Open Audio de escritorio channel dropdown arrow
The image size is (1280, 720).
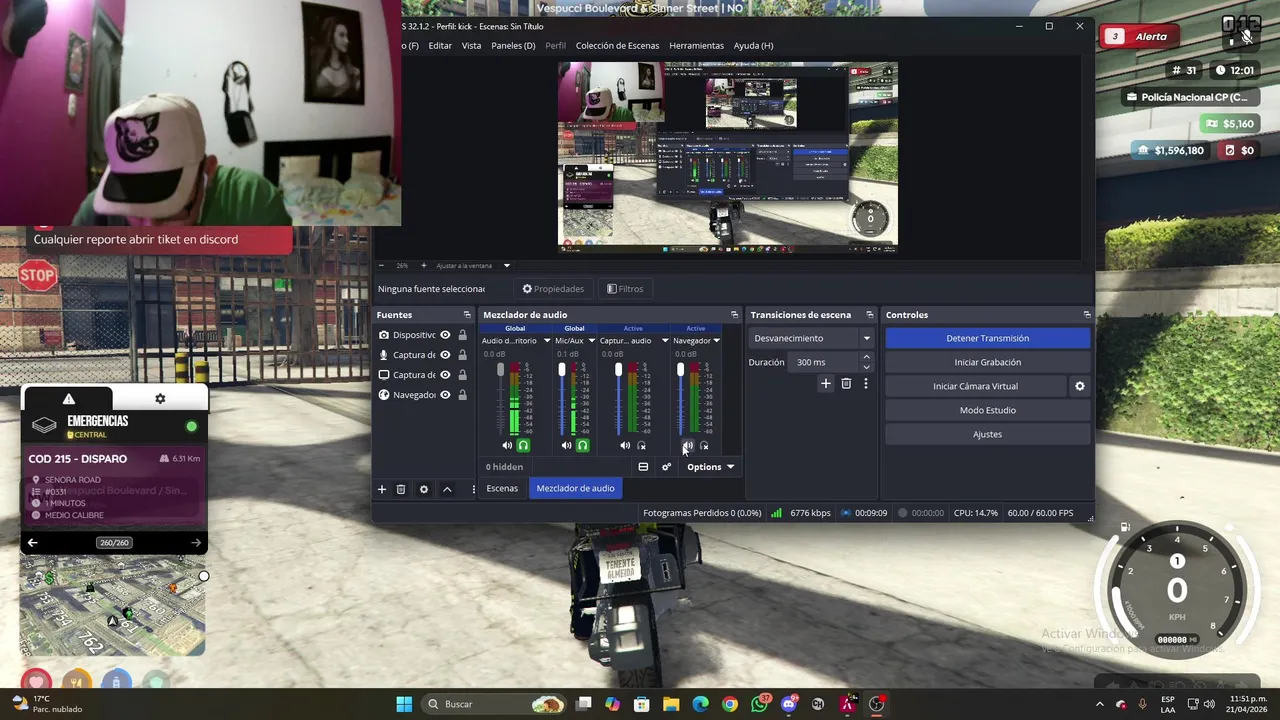[x=546, y=341]
